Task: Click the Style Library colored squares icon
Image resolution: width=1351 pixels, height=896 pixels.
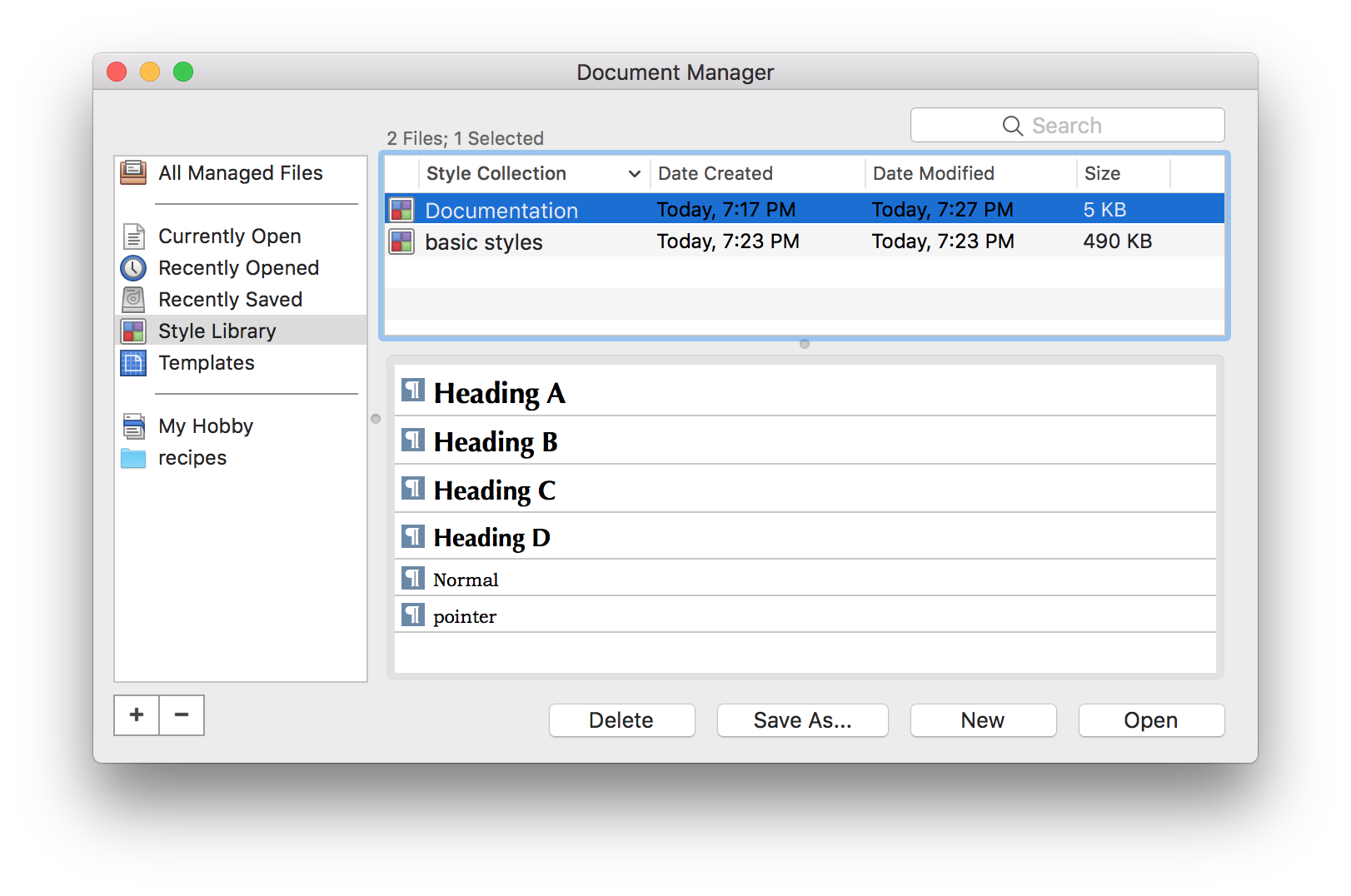Action: 133,331
